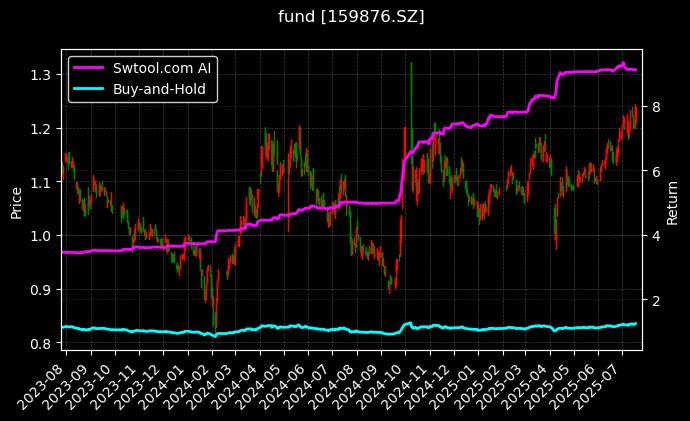Click the 8 return tick label

click(x=657, y=107)
